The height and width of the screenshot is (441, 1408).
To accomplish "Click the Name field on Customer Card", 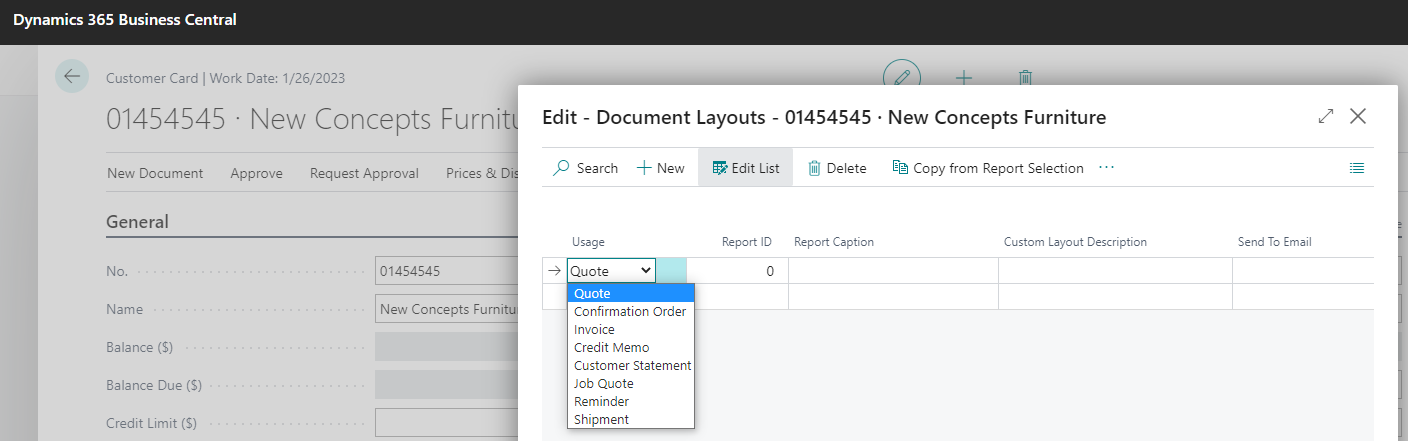I will tap(446, 309).
